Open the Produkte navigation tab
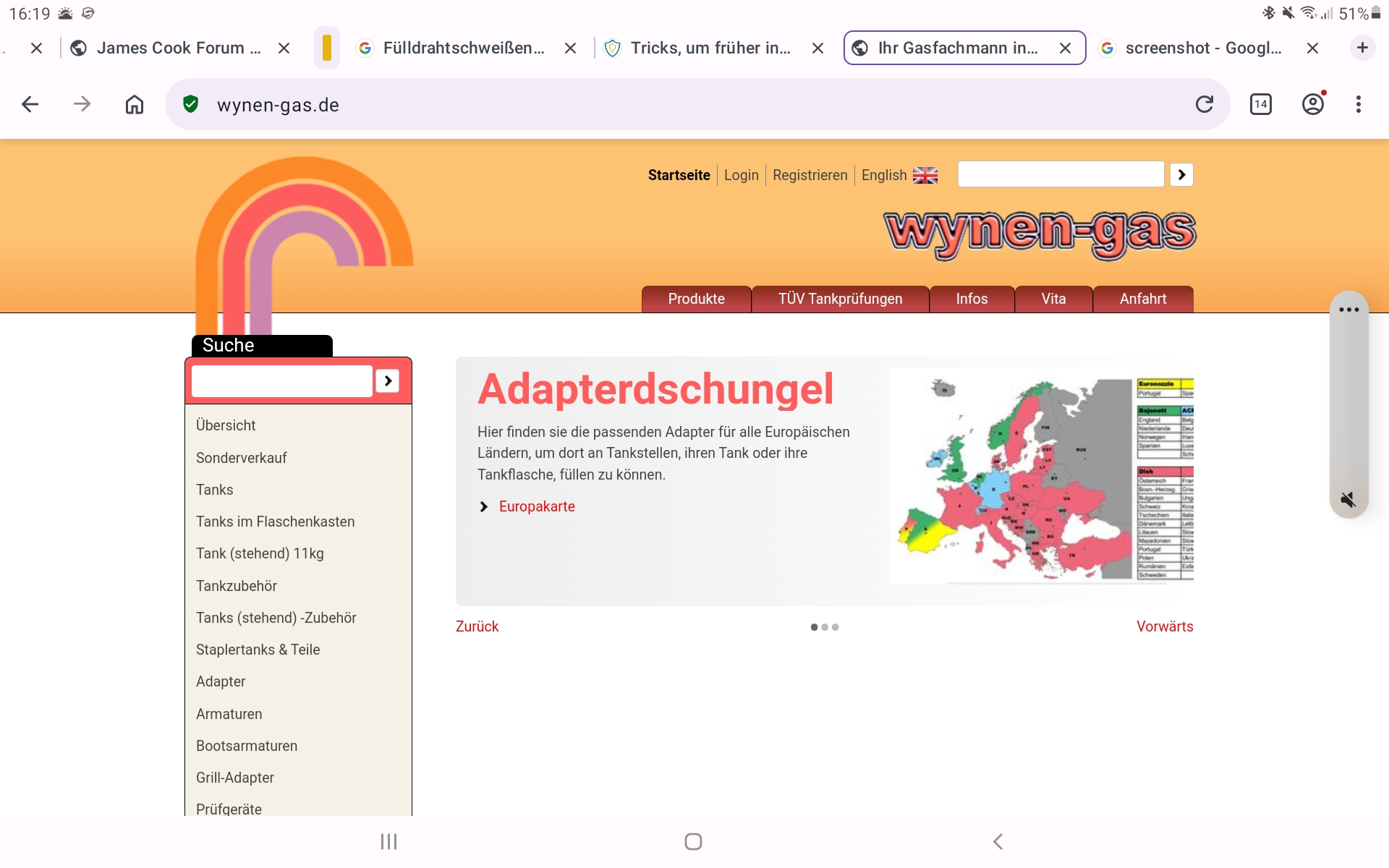Screen dimensions: 1389x868 point(696,299)
